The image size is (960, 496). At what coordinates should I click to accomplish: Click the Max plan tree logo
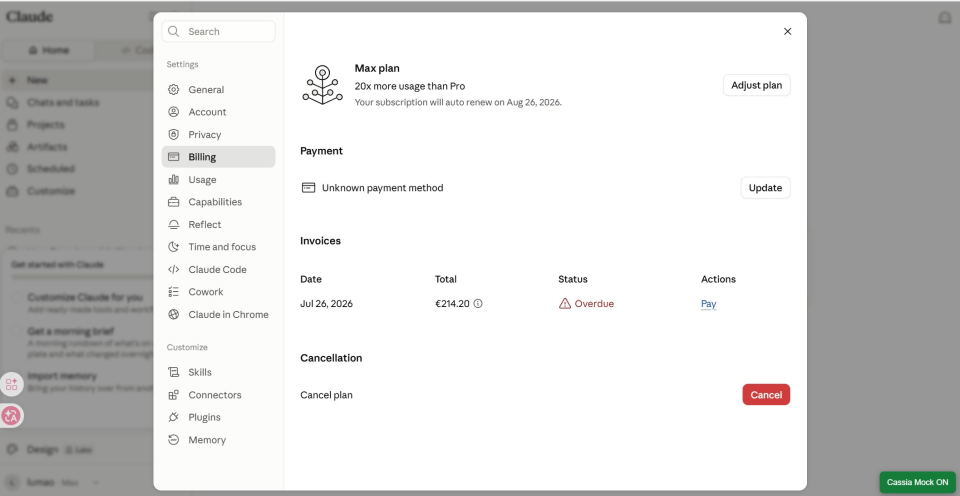coord(323,85)
